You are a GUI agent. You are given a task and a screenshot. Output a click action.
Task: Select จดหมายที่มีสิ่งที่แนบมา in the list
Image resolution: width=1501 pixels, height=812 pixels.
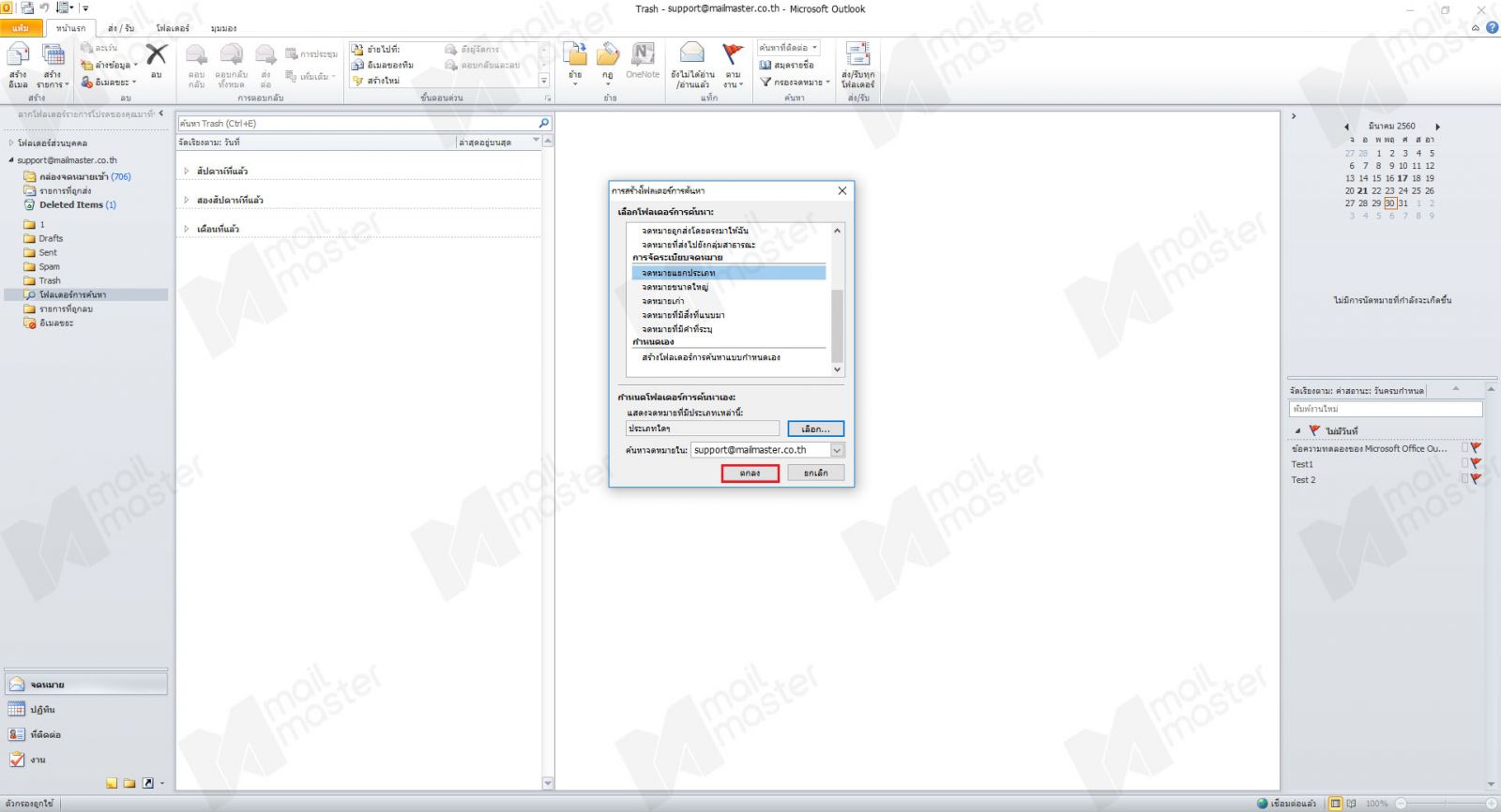(x=683, y=315)
